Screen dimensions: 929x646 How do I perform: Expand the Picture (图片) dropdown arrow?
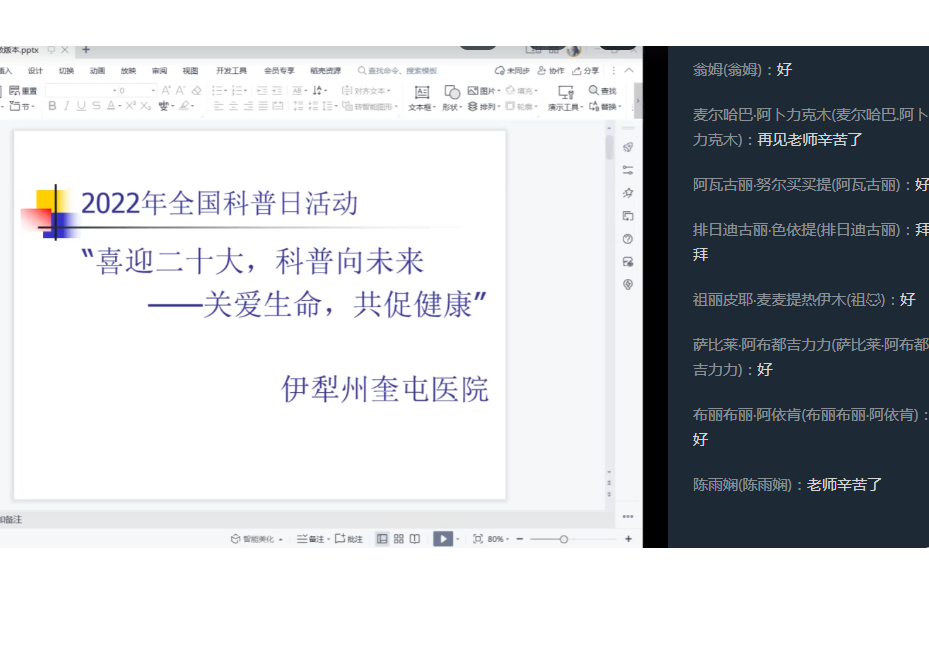(498, 91)
